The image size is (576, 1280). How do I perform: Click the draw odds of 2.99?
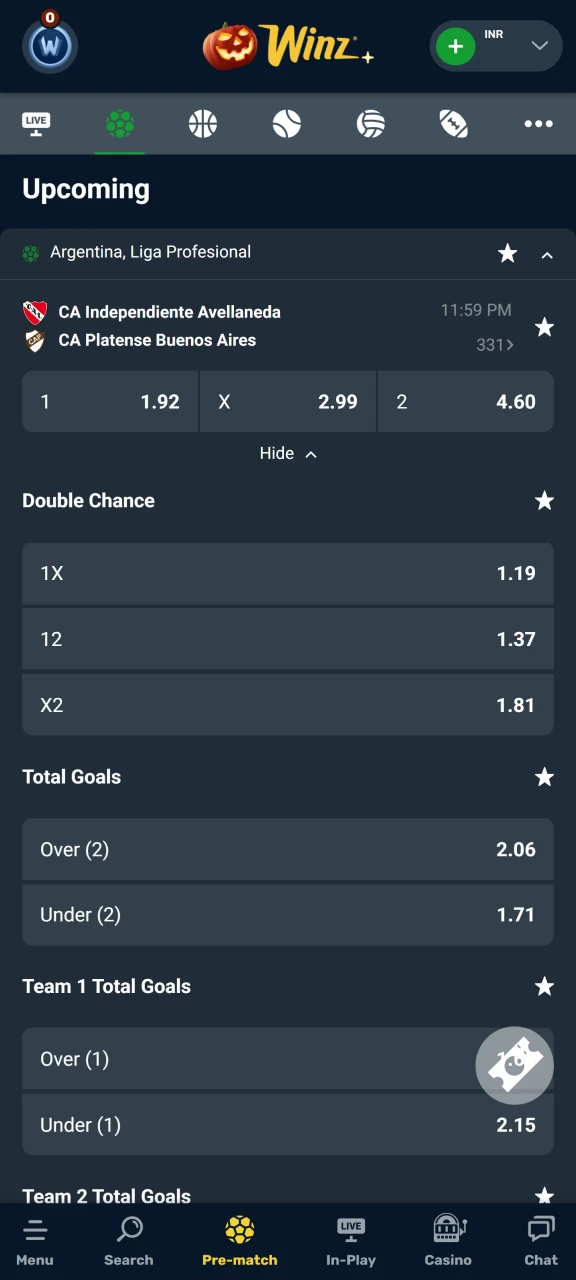click(x=288, y=401)
